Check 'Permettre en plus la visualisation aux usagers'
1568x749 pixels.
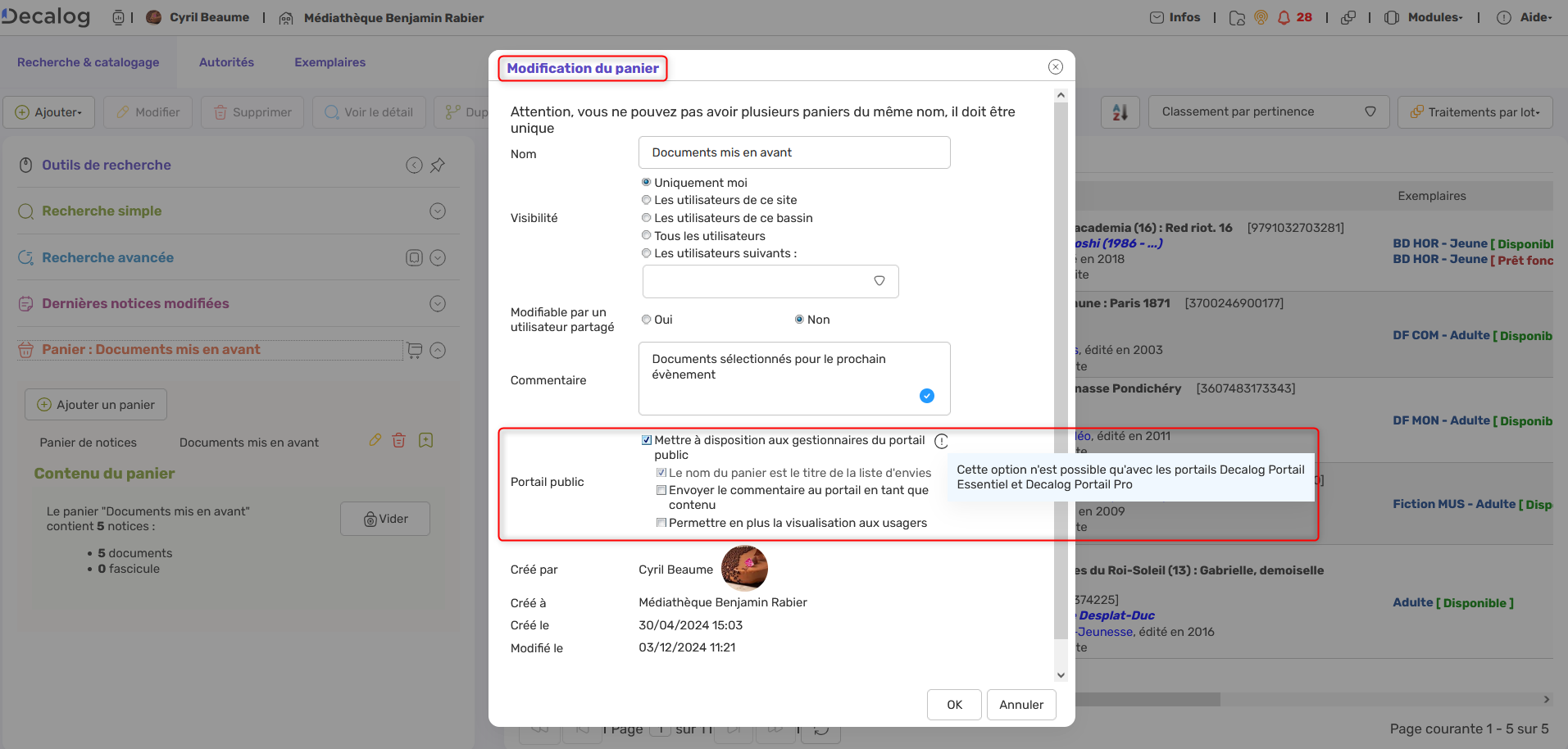661,523
